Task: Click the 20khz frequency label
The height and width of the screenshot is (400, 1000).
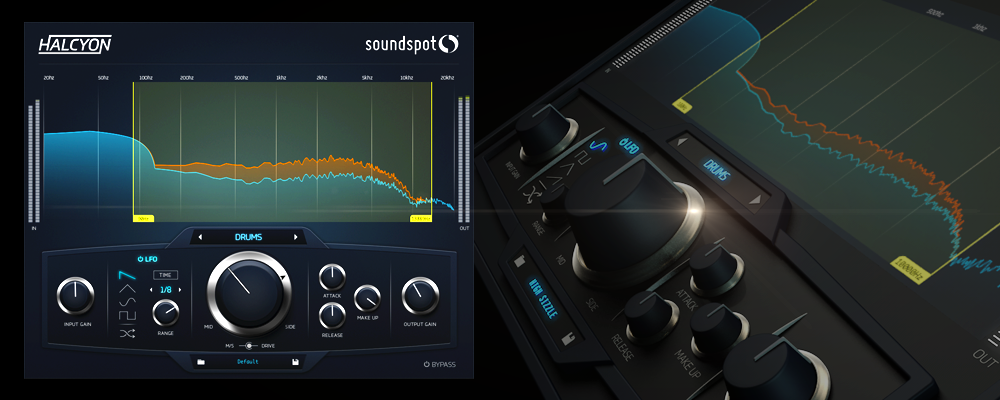Action: (x=447, y=78)
